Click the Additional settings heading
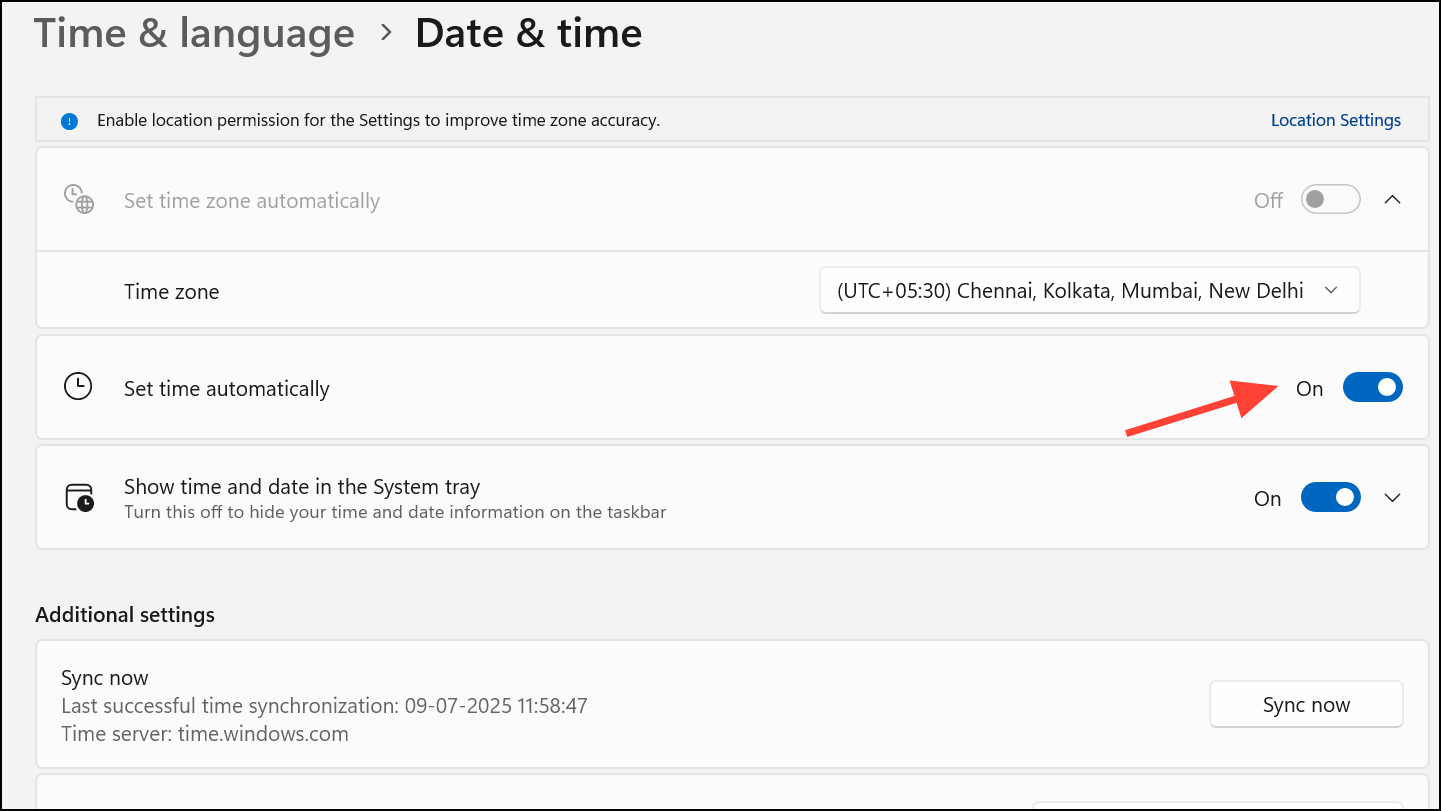1441x811 pixels. [125, 614]
